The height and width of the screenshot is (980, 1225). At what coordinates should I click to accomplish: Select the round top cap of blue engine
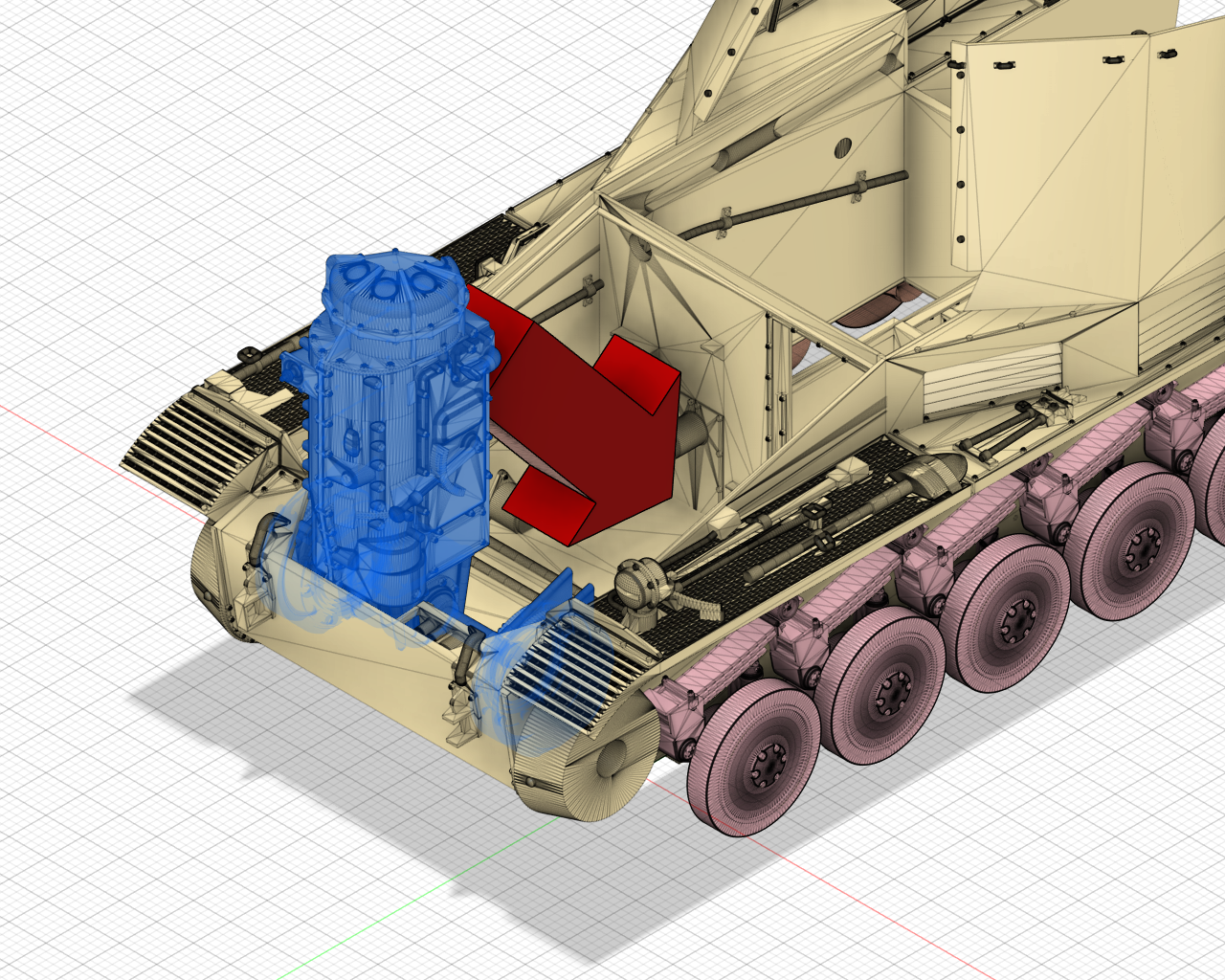click(390, 280)
